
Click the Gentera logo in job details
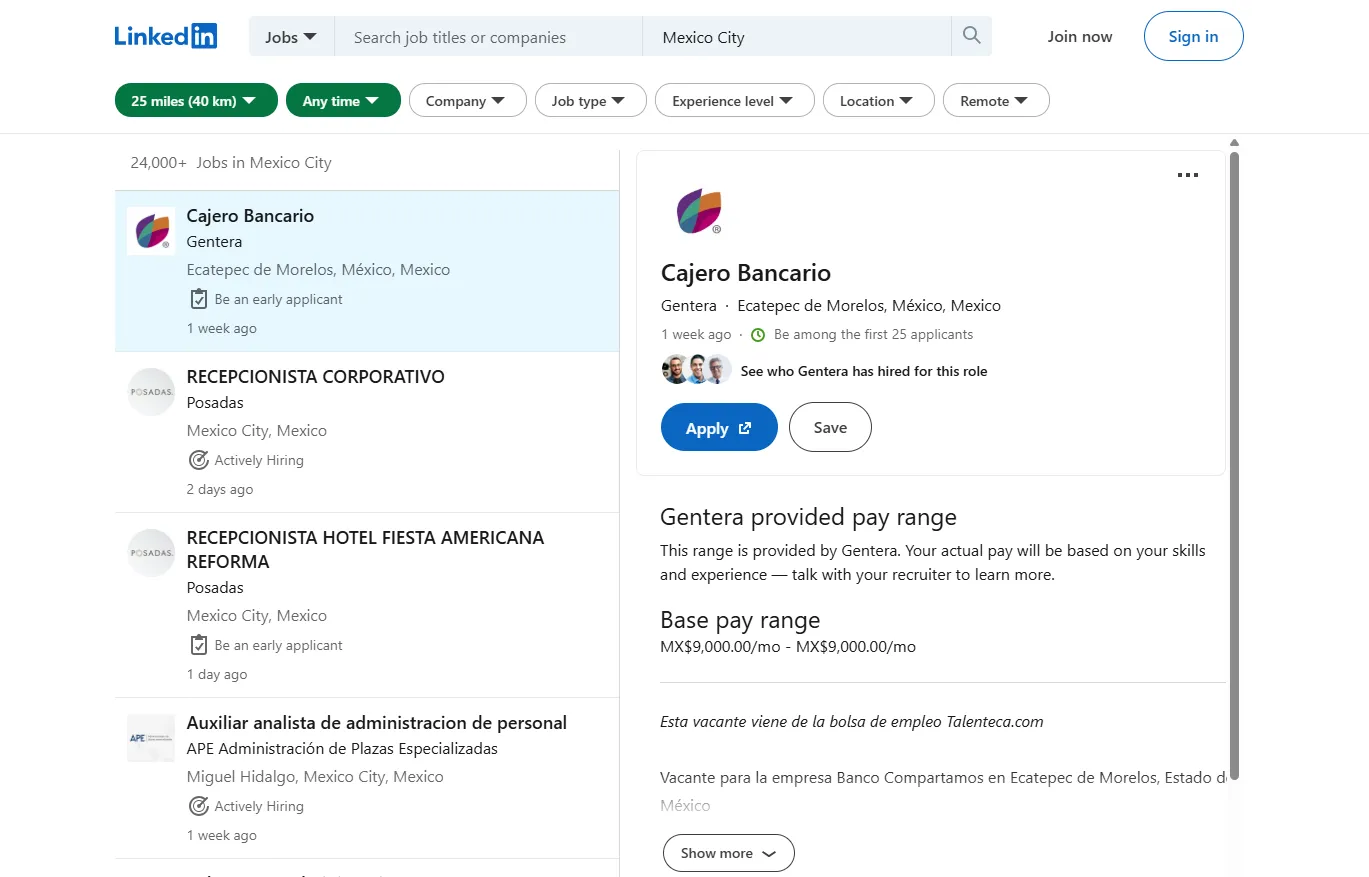coord(699,210)
